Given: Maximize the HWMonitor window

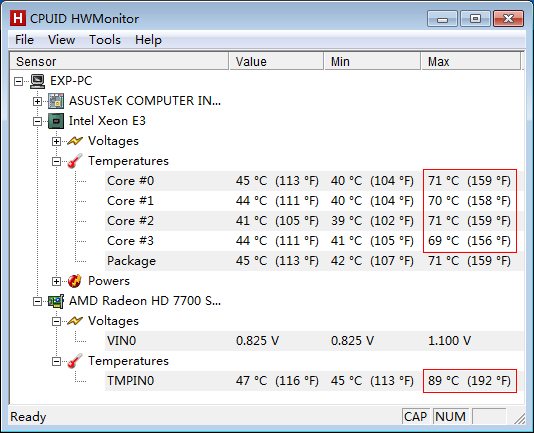Looking at the screenshot, I should pyautogui.click(x=475, y=19).
